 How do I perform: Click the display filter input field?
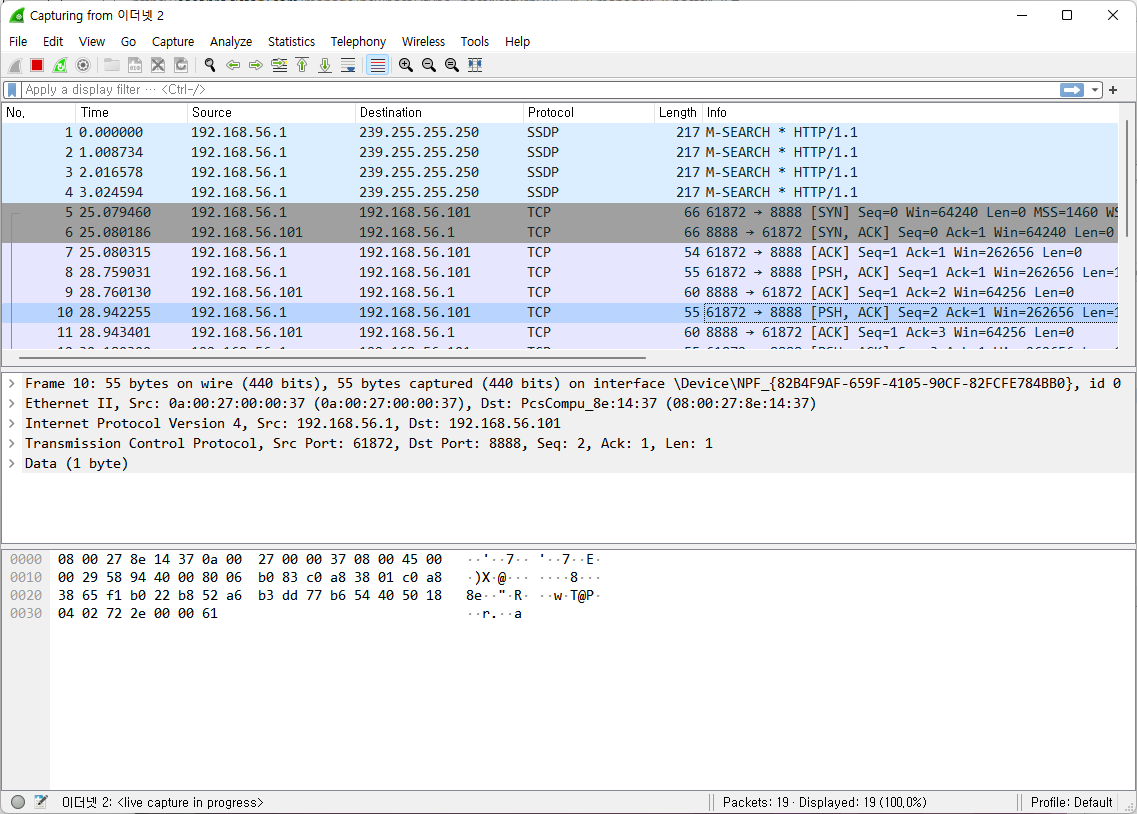tap(539, 90)
